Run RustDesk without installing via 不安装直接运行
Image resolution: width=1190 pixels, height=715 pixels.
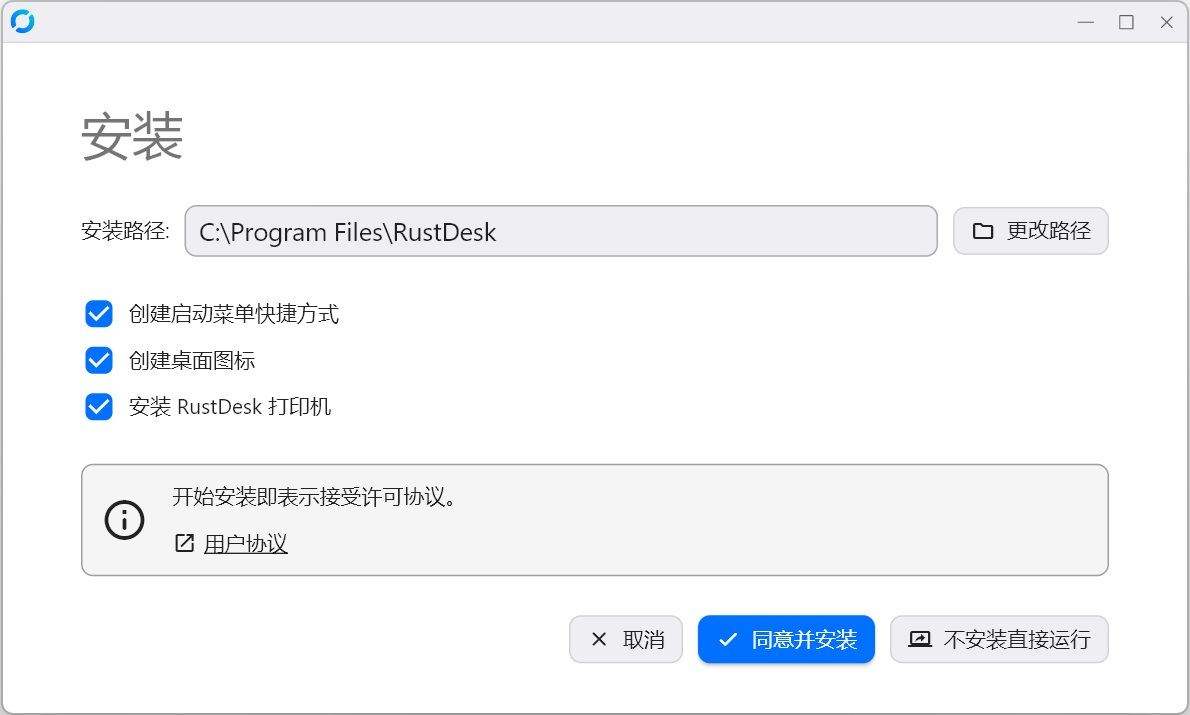999,639
